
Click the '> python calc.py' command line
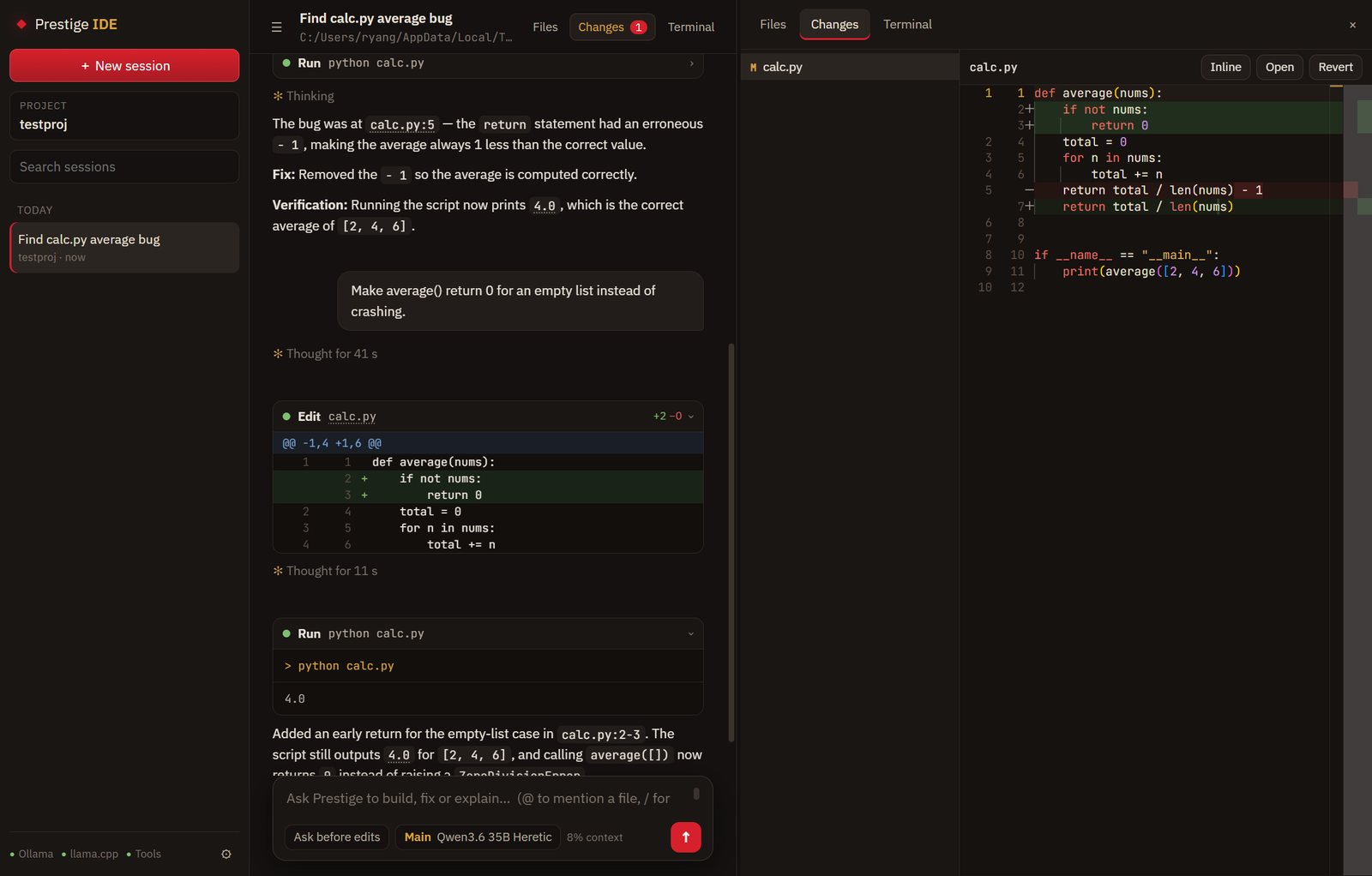[340, 666]
